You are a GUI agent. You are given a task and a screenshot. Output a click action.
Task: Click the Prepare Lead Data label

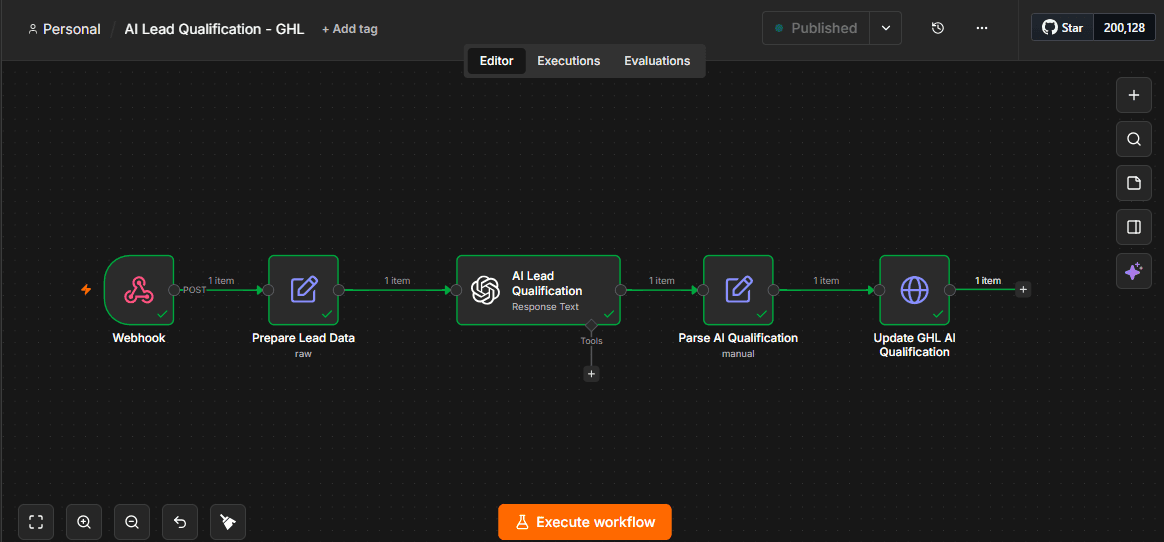click(303, 338)
